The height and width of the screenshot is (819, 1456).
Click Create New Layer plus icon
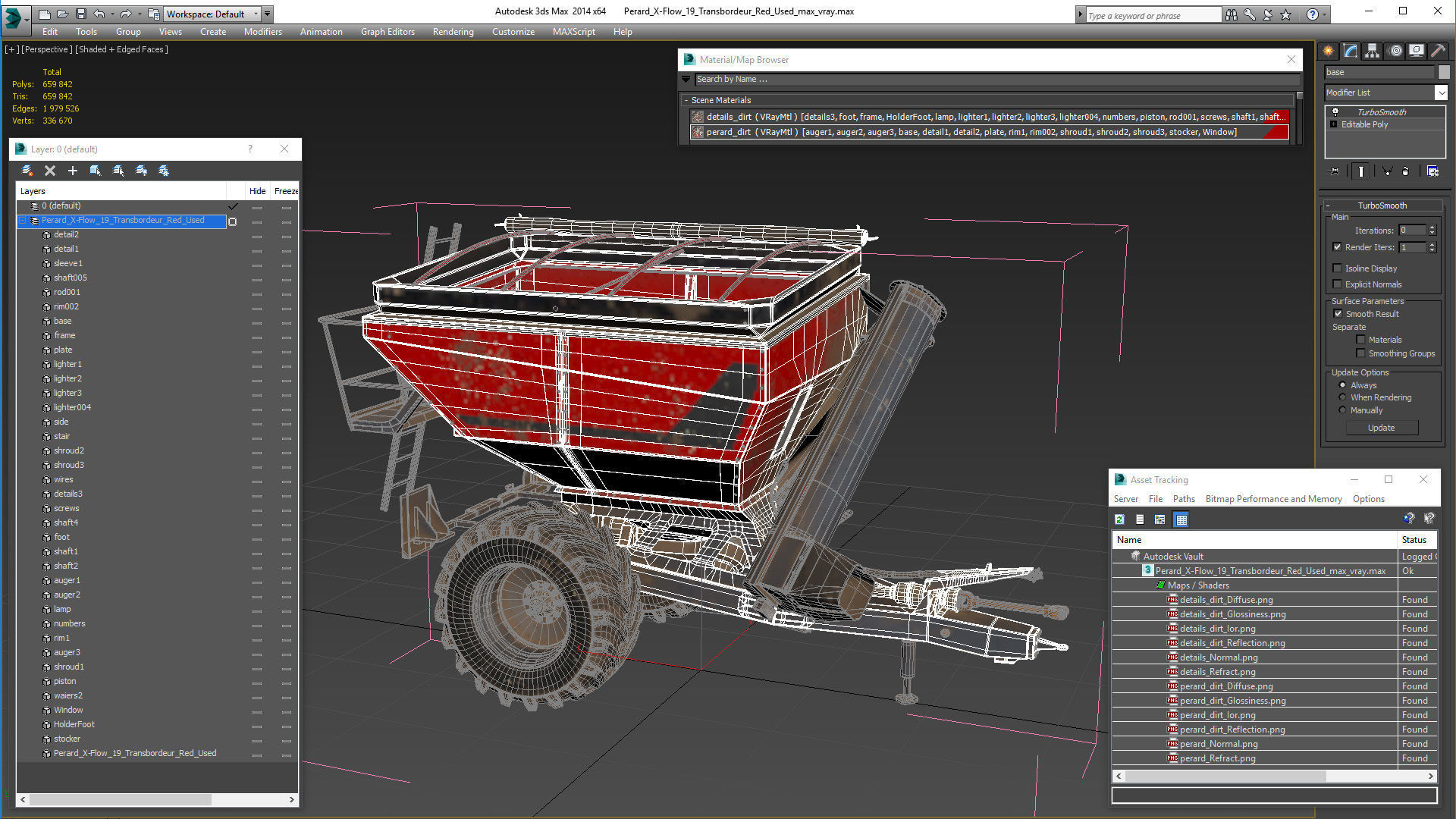(x=73, y=171)
